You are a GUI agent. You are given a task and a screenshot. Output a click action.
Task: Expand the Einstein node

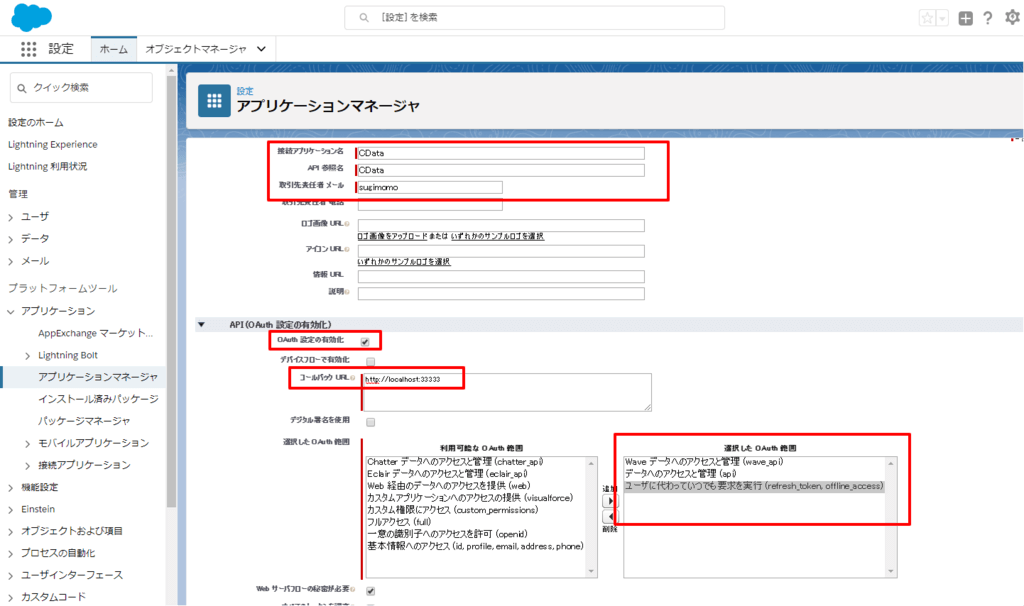10,509
